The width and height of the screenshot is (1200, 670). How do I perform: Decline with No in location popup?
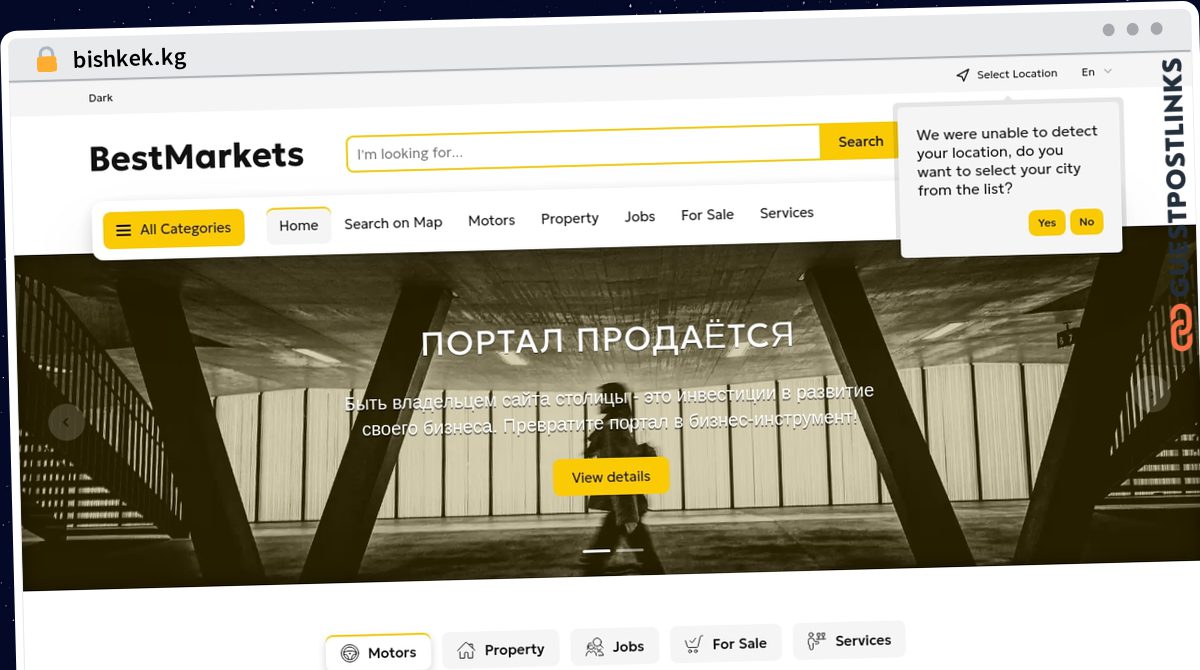(x=1087, y=222)
